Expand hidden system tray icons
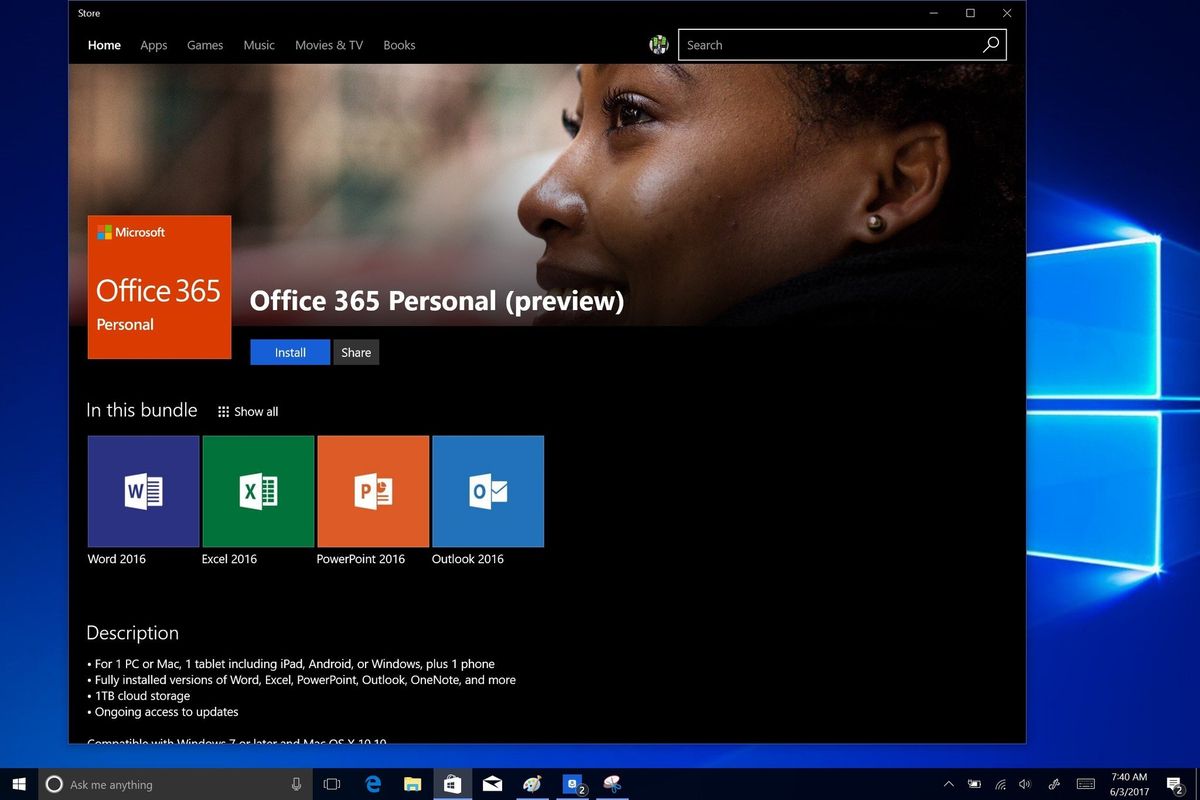Image resolution: width=1200 pixels, height=800 pixels. click(948, 784)
